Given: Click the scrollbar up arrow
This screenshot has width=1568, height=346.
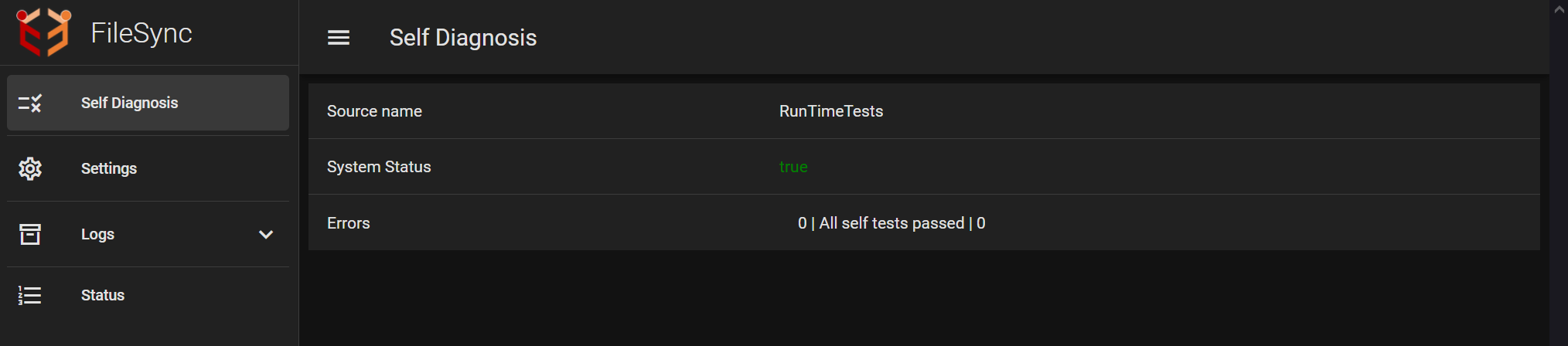Looking at the screenshot, I should 1559,9.
